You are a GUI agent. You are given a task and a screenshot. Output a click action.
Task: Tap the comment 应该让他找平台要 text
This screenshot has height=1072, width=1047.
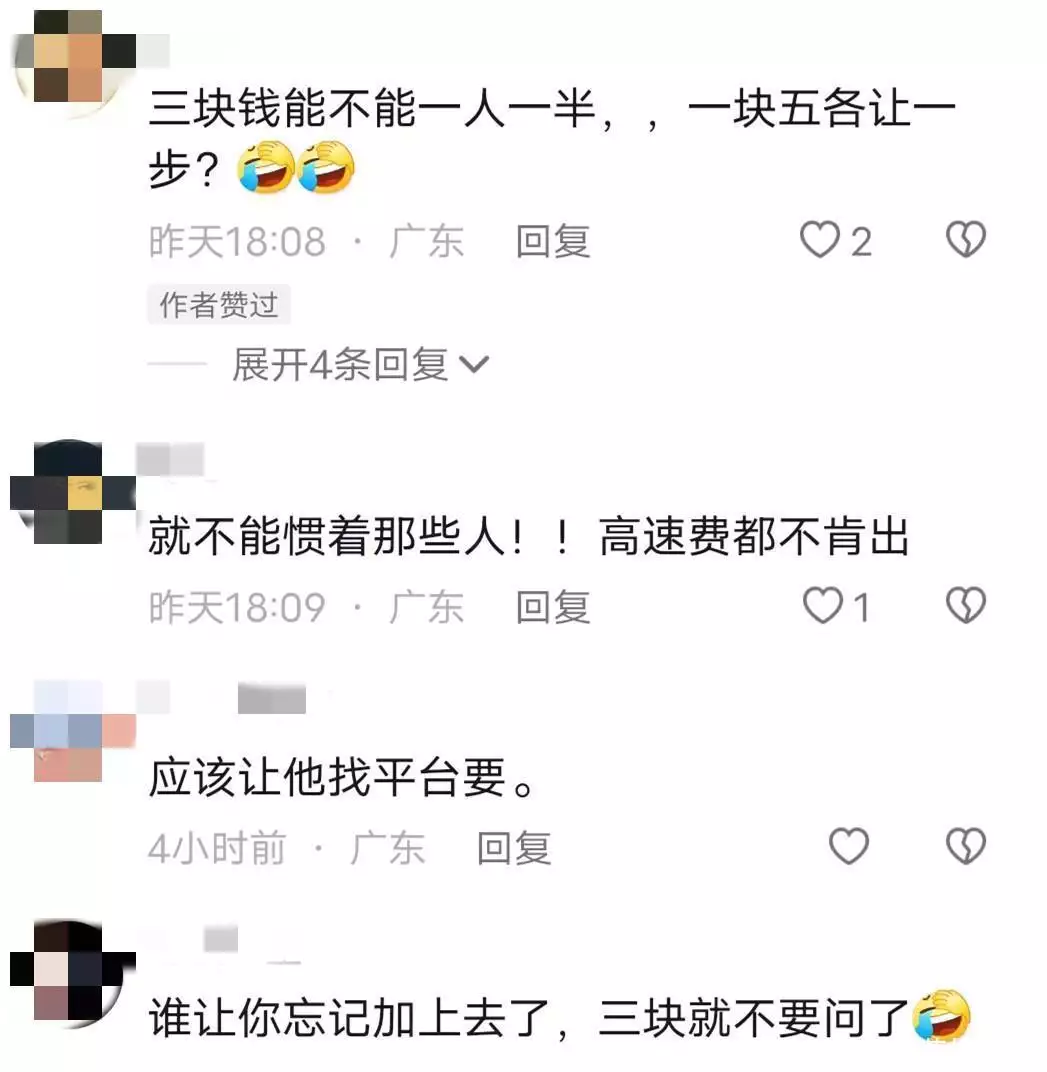tap(341, 777)
